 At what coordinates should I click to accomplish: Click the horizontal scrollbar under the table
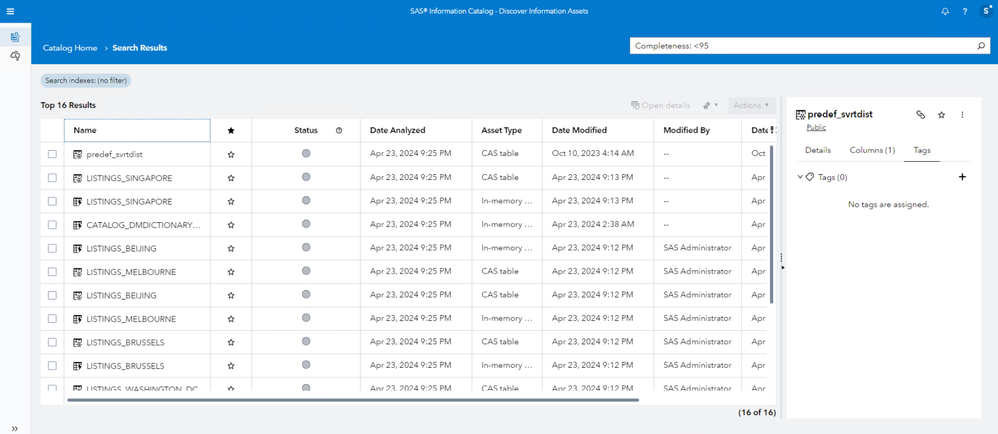coord(350,400)
